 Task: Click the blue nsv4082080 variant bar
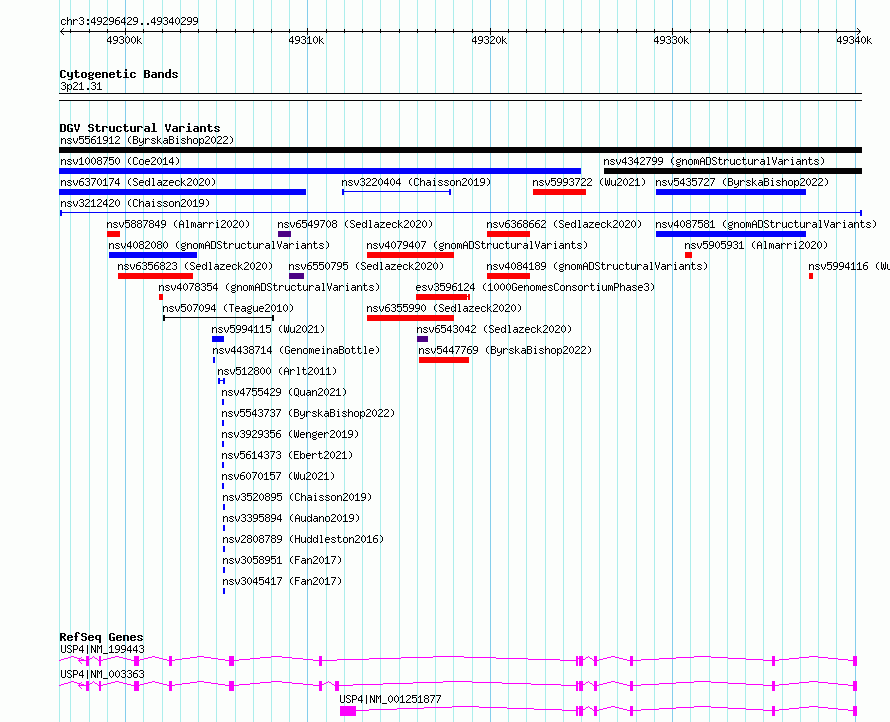pyautogui.click(x=153, y=255)
